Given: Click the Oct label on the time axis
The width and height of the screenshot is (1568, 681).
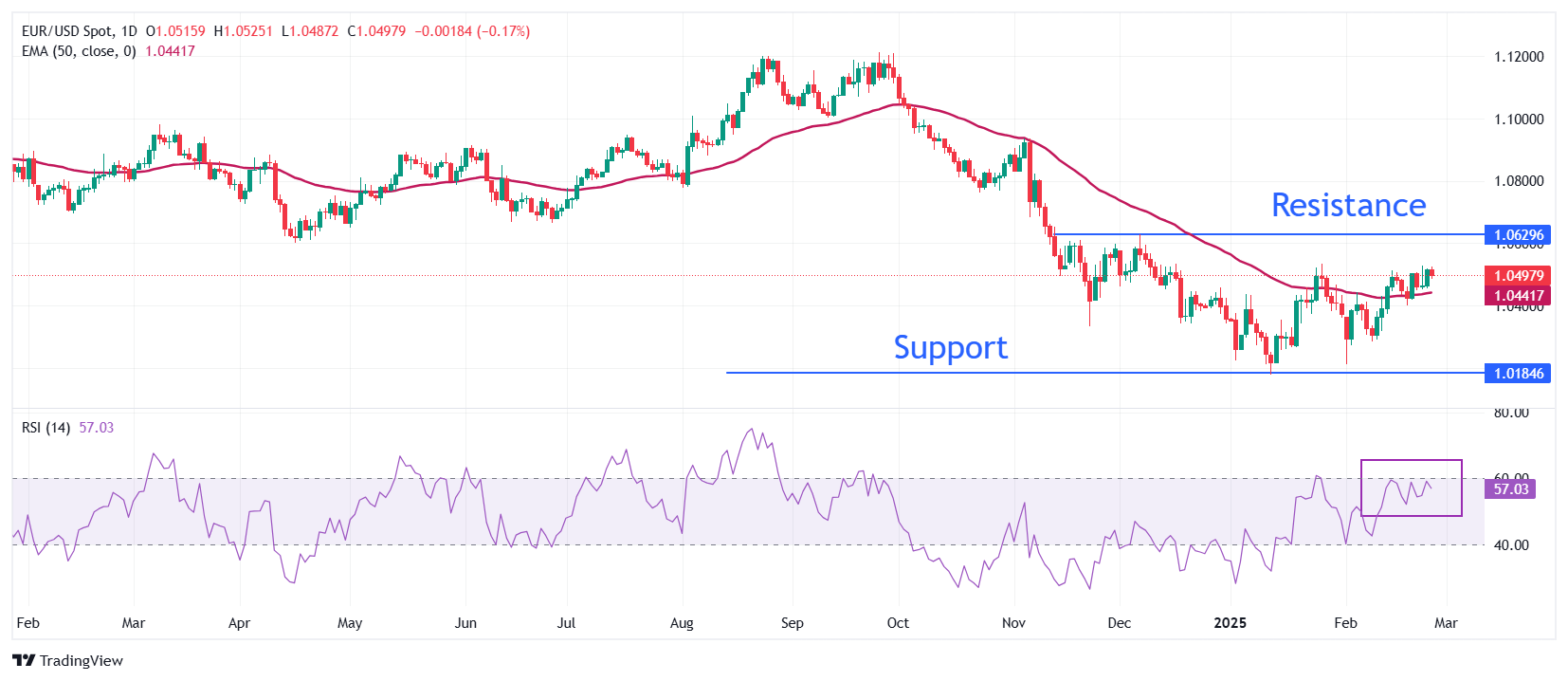Looking at the screenshot, I should click(898, 623).
